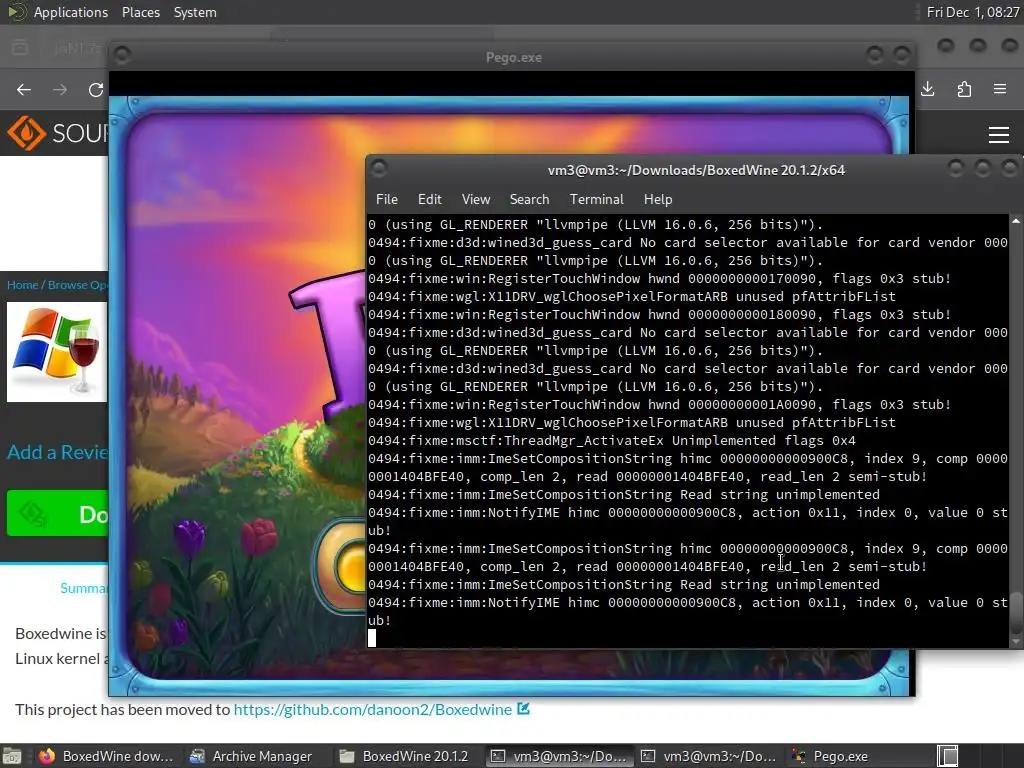Open the browser hamburger menu
This screenshot has width=1024, height=768.
(x=1000, y=89)
